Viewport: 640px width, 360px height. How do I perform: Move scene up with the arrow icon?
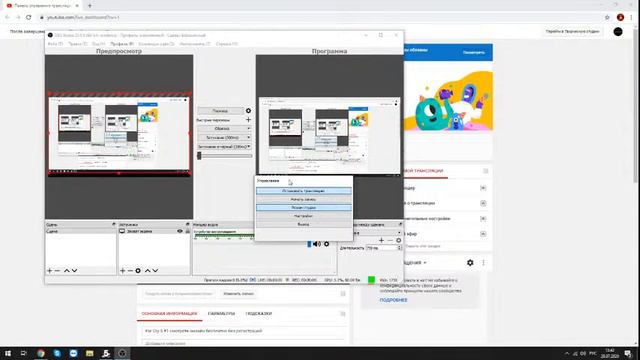click(67, 271)
